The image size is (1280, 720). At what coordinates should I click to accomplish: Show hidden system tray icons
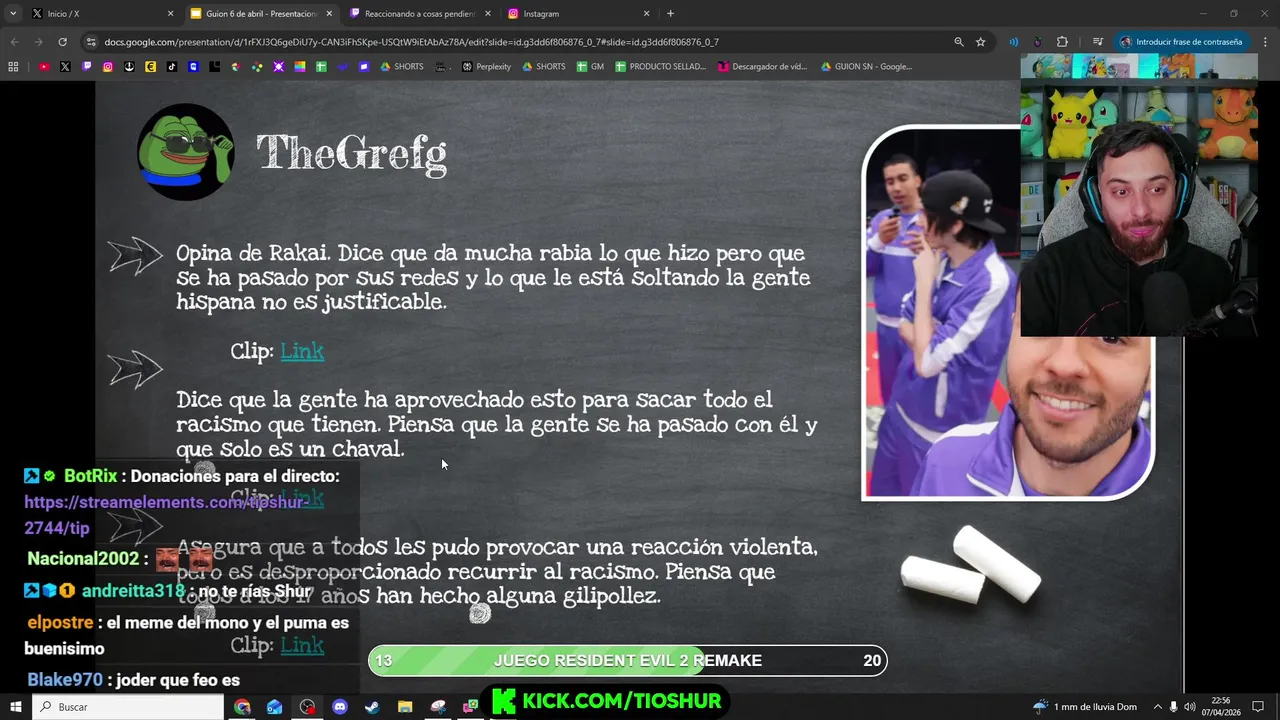click(1158, 707)
